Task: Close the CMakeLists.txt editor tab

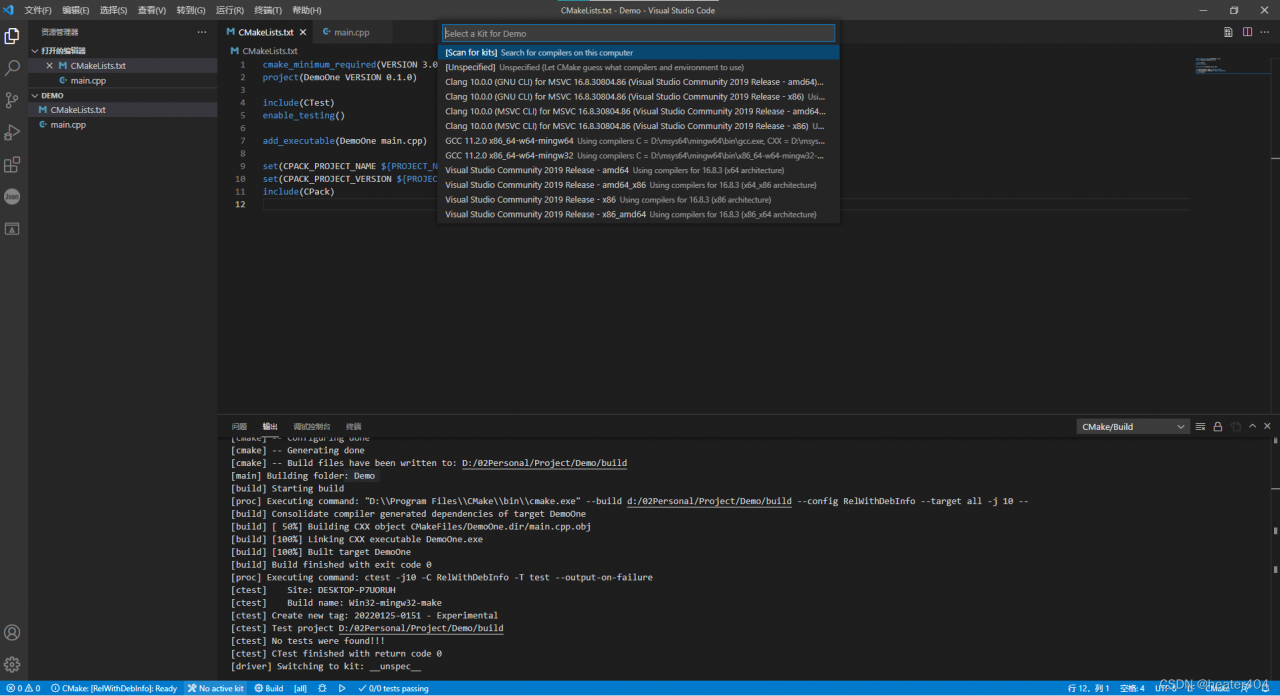Action: point(303,32)
